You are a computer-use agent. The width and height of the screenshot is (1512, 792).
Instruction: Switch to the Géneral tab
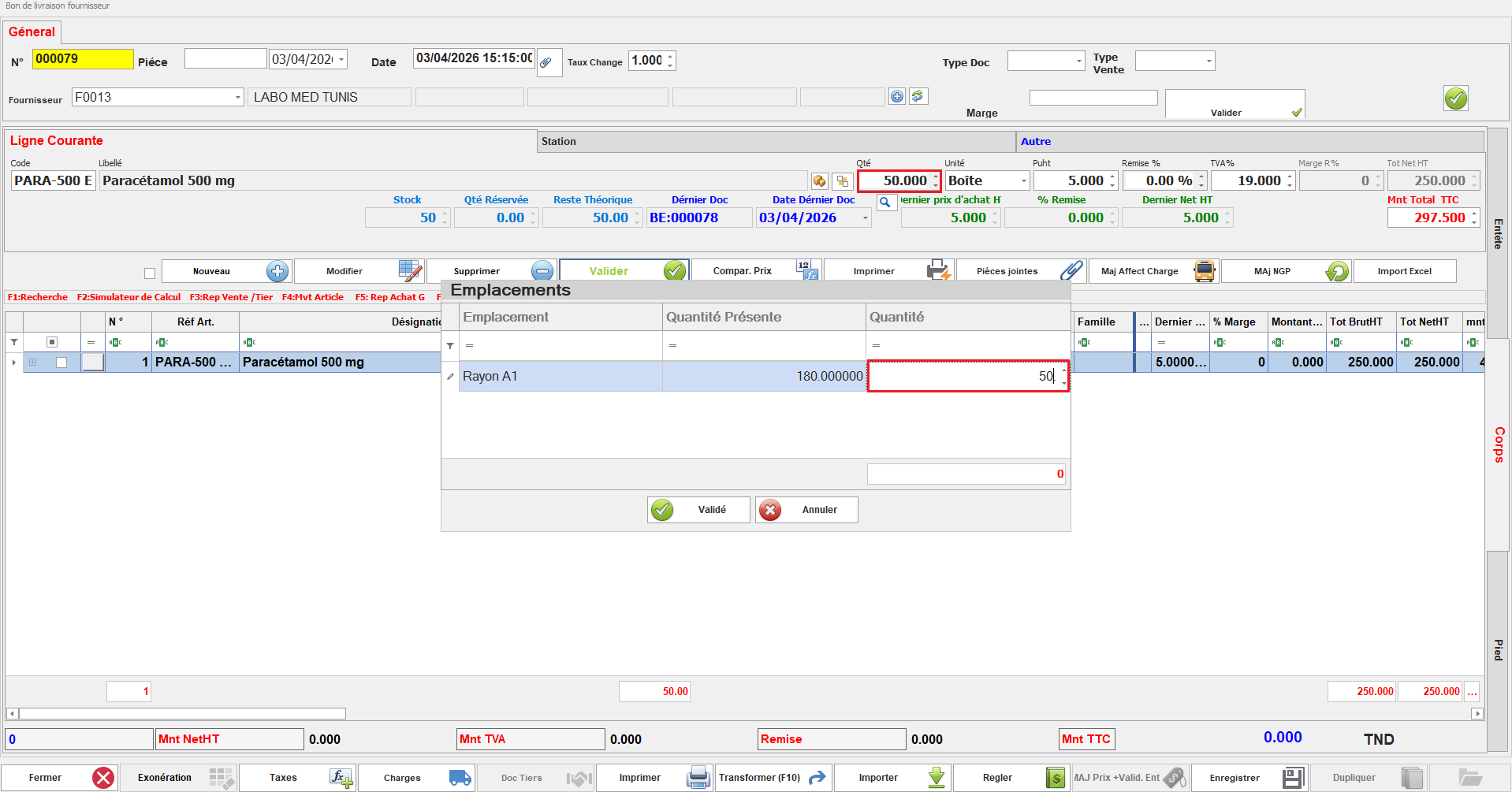(x=32, y=32)
